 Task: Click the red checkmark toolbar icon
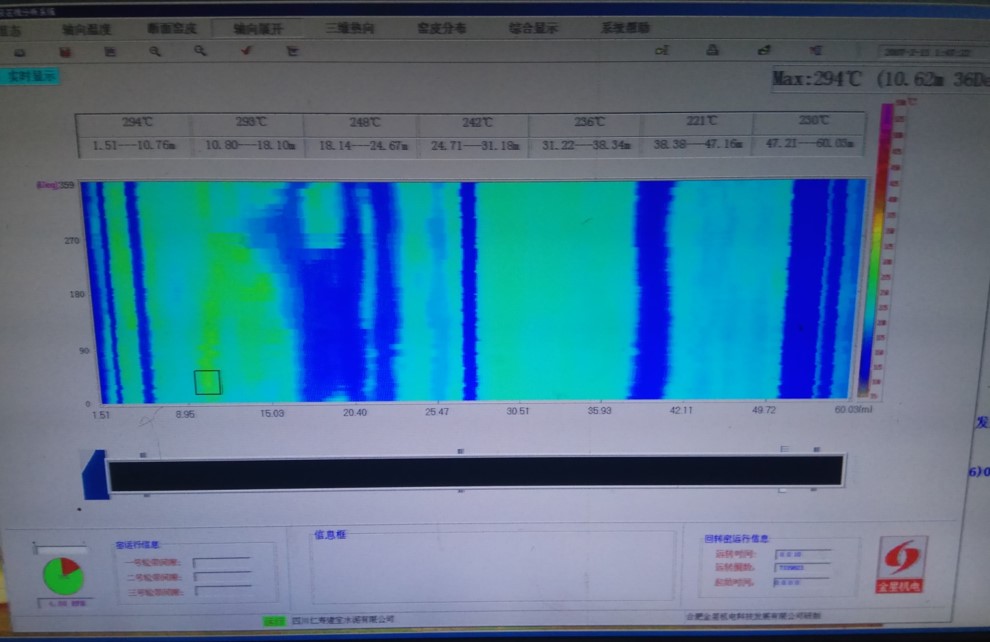pos(246,51)
